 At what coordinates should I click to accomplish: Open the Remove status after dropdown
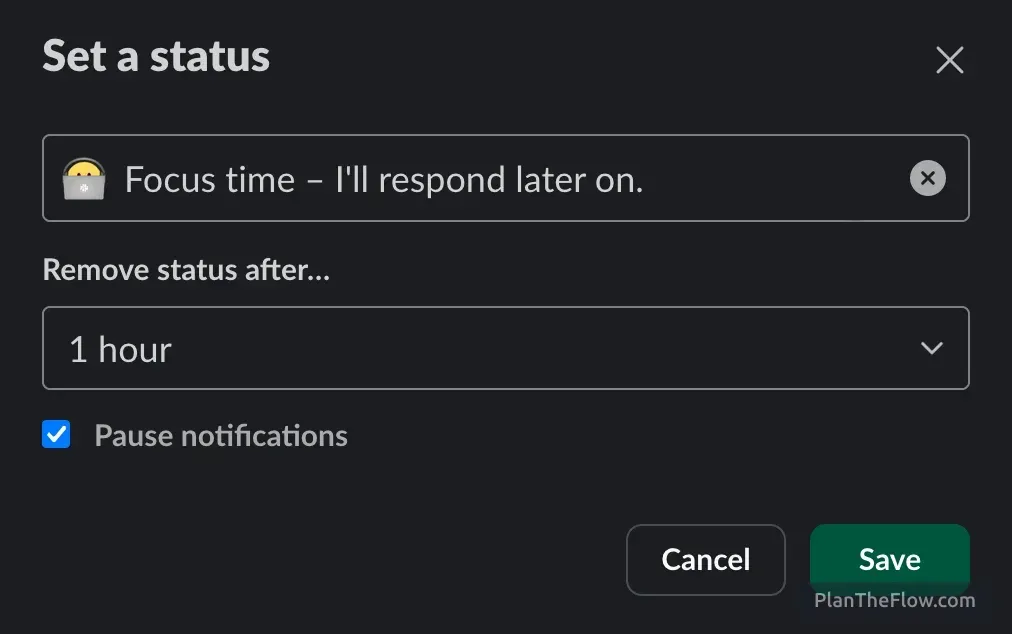(505, 348)
